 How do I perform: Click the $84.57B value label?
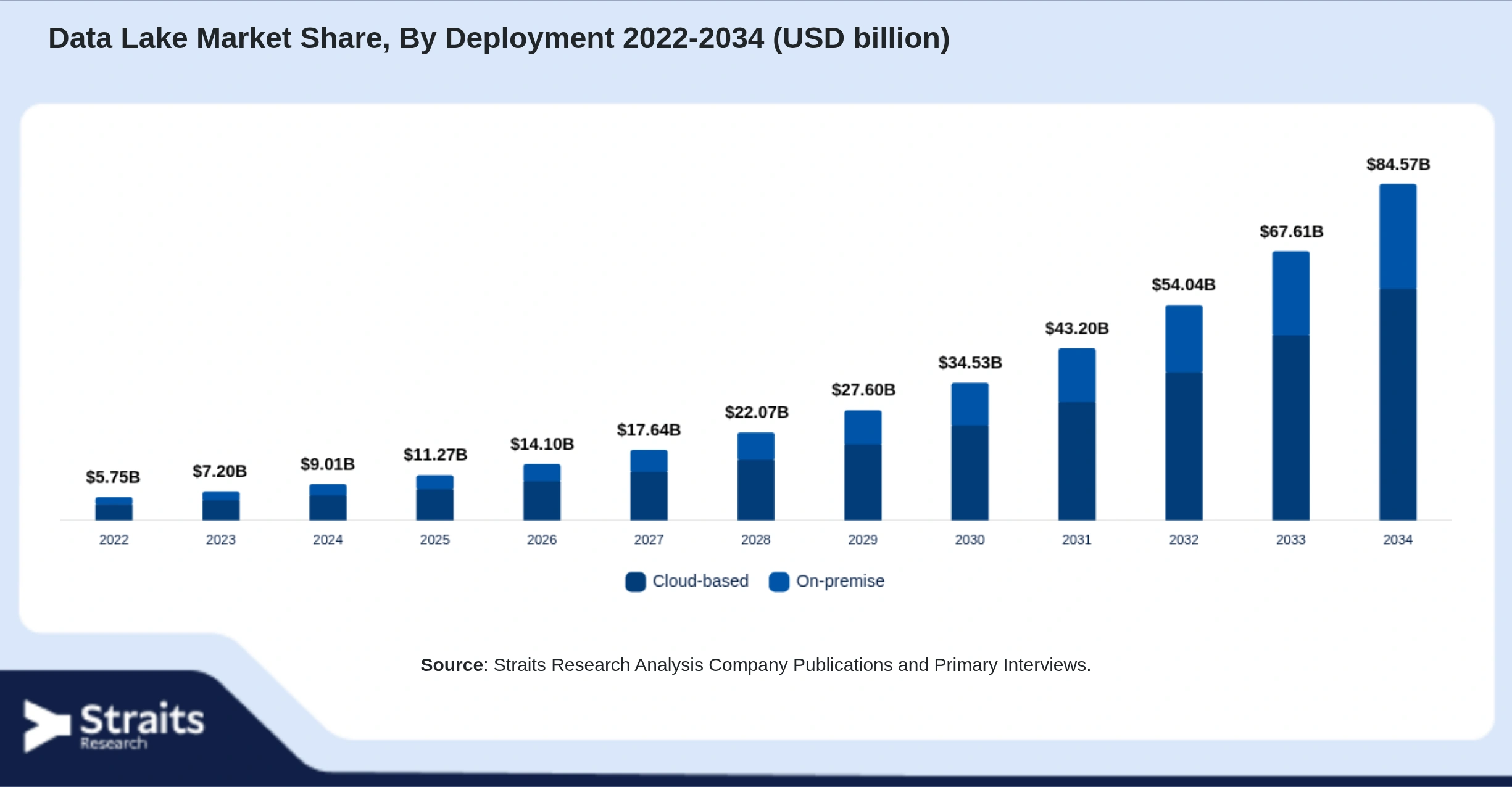coord(1398,165)
